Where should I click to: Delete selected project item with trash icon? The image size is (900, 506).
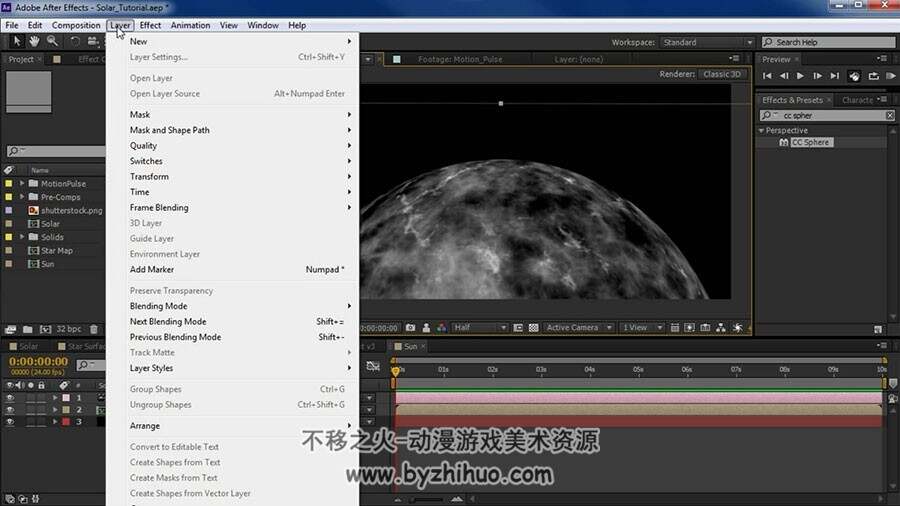[x=94, y=329]
